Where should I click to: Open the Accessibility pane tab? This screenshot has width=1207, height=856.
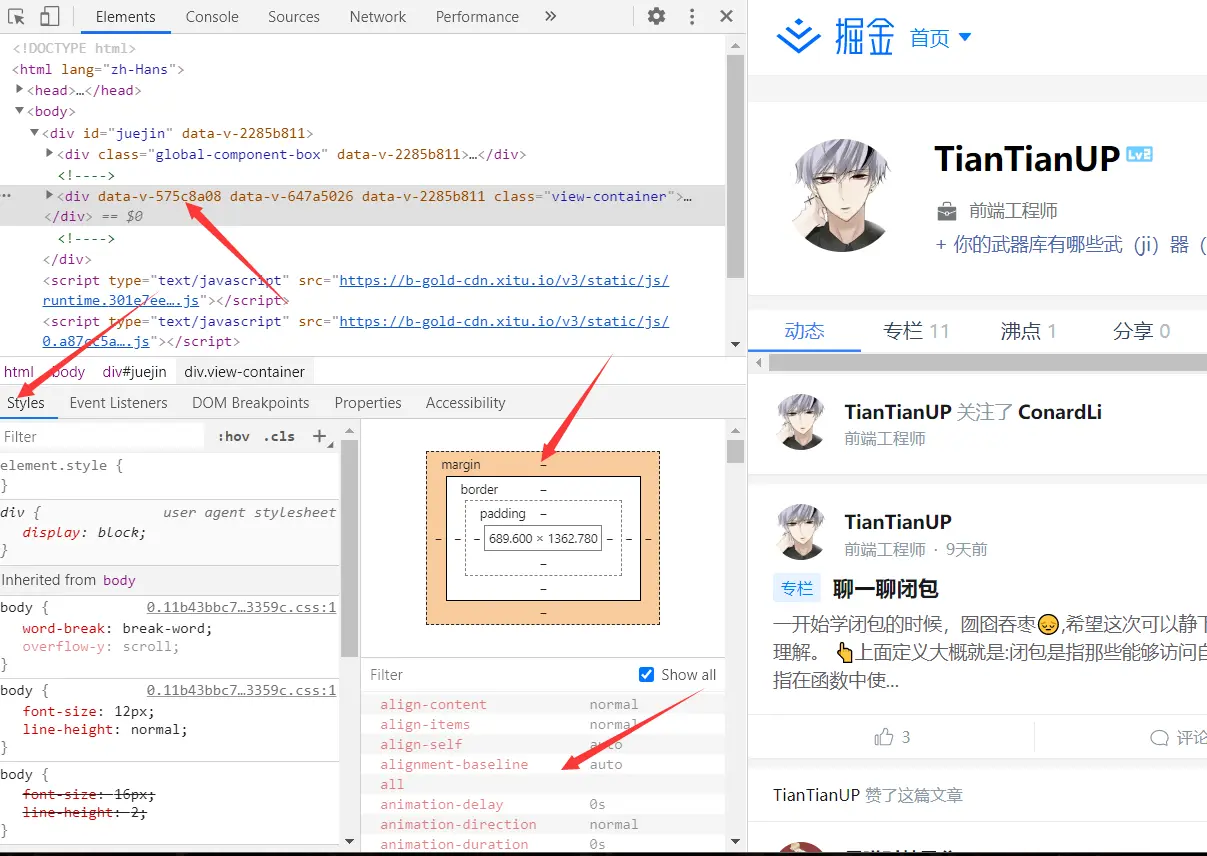point(466,403)
